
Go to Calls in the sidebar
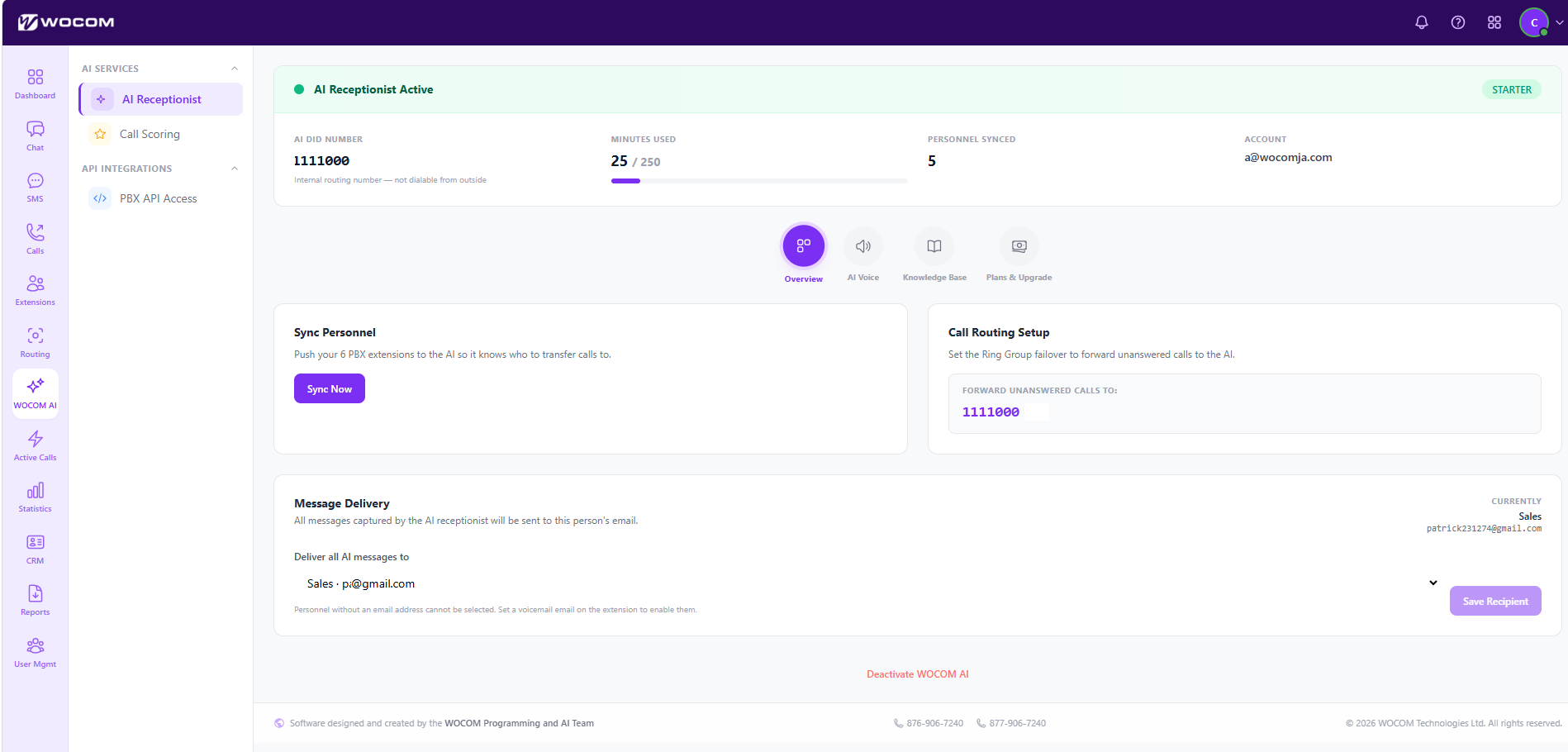pyautogui.click(x=35, y=239)
